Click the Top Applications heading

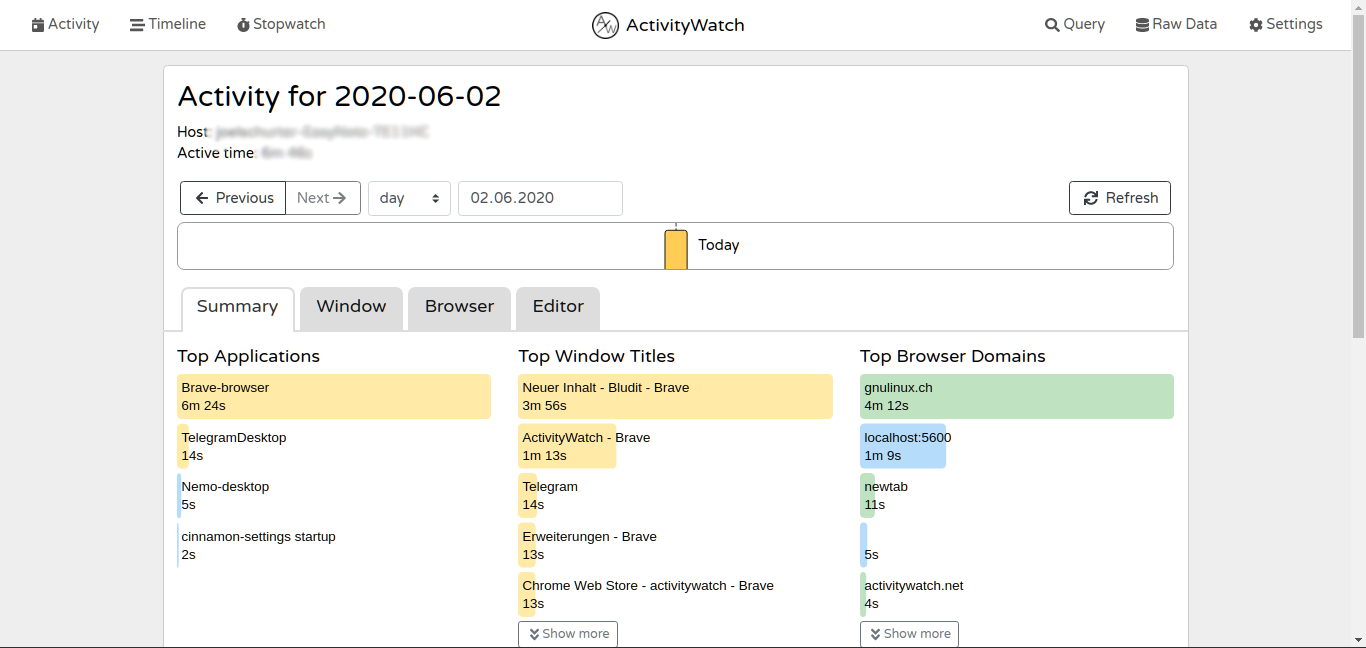[x=248, y=356]
